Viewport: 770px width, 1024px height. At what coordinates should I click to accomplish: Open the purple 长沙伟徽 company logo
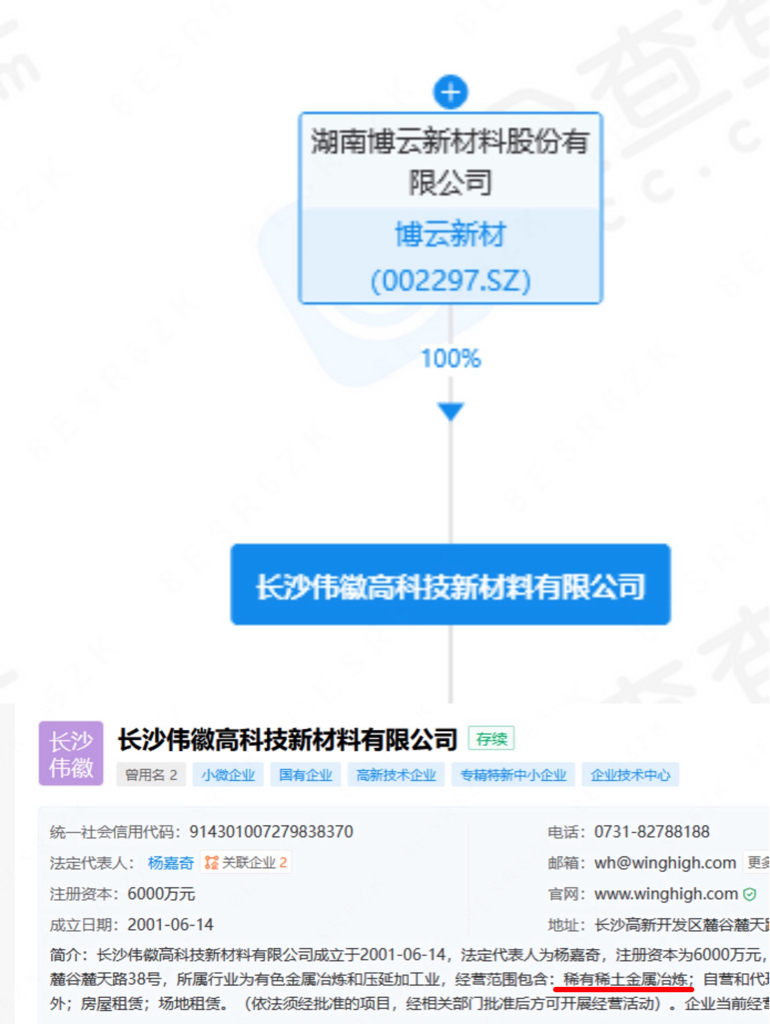tap(71, 753)
